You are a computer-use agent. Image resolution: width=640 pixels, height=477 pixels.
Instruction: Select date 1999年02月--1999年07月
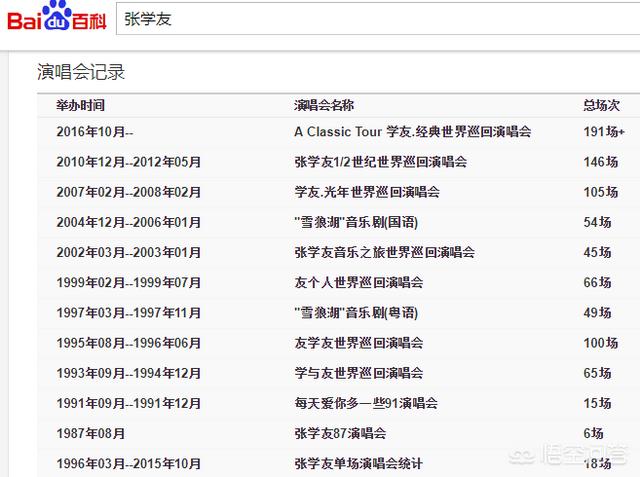(129, 283)
